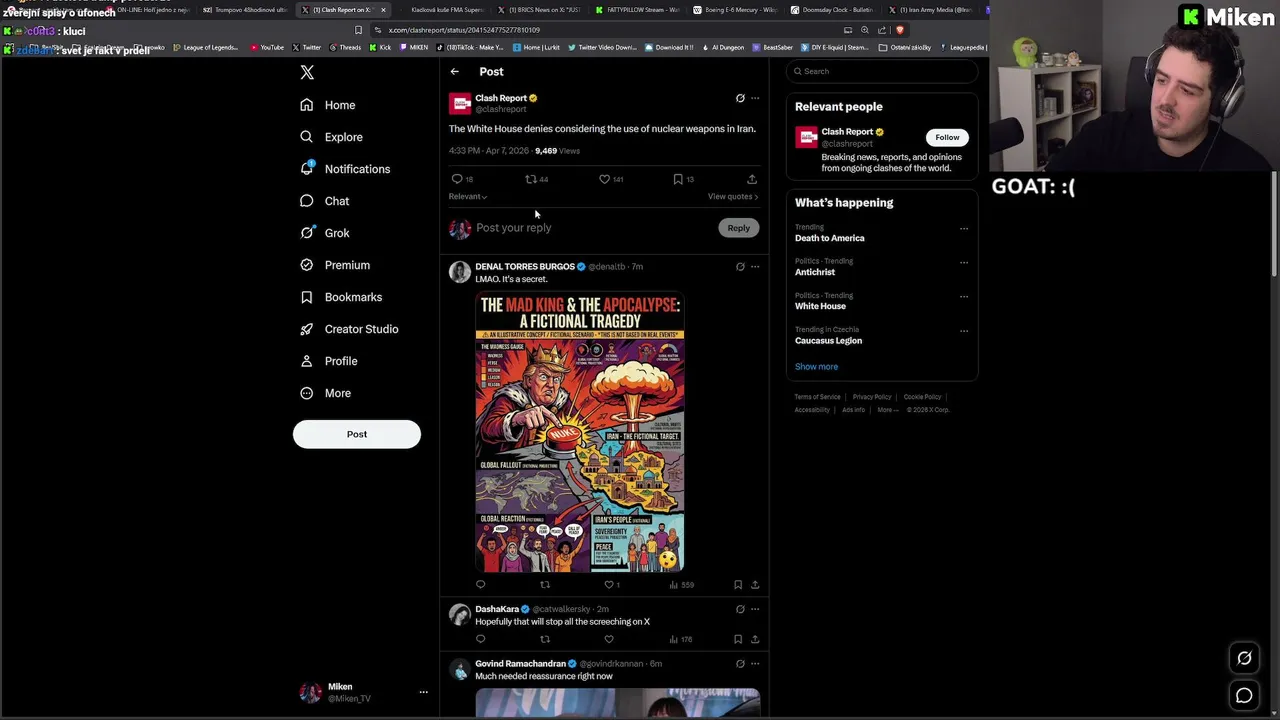This screenshot has width=1280, height=720.
Task: Open the More menu in sidebar
Action: [x=325, y=393]
